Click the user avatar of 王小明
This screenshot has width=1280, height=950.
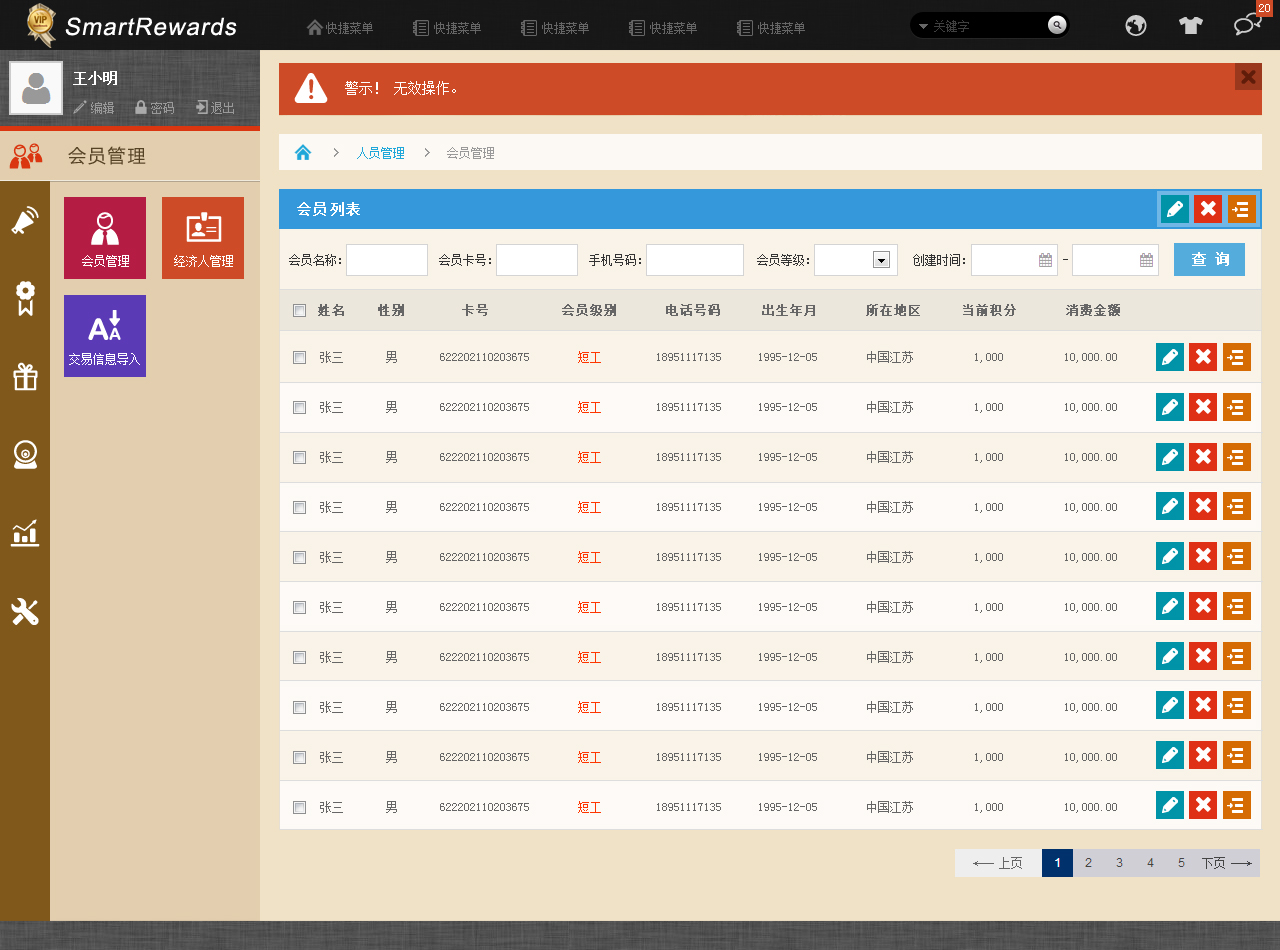pos(36,88)
